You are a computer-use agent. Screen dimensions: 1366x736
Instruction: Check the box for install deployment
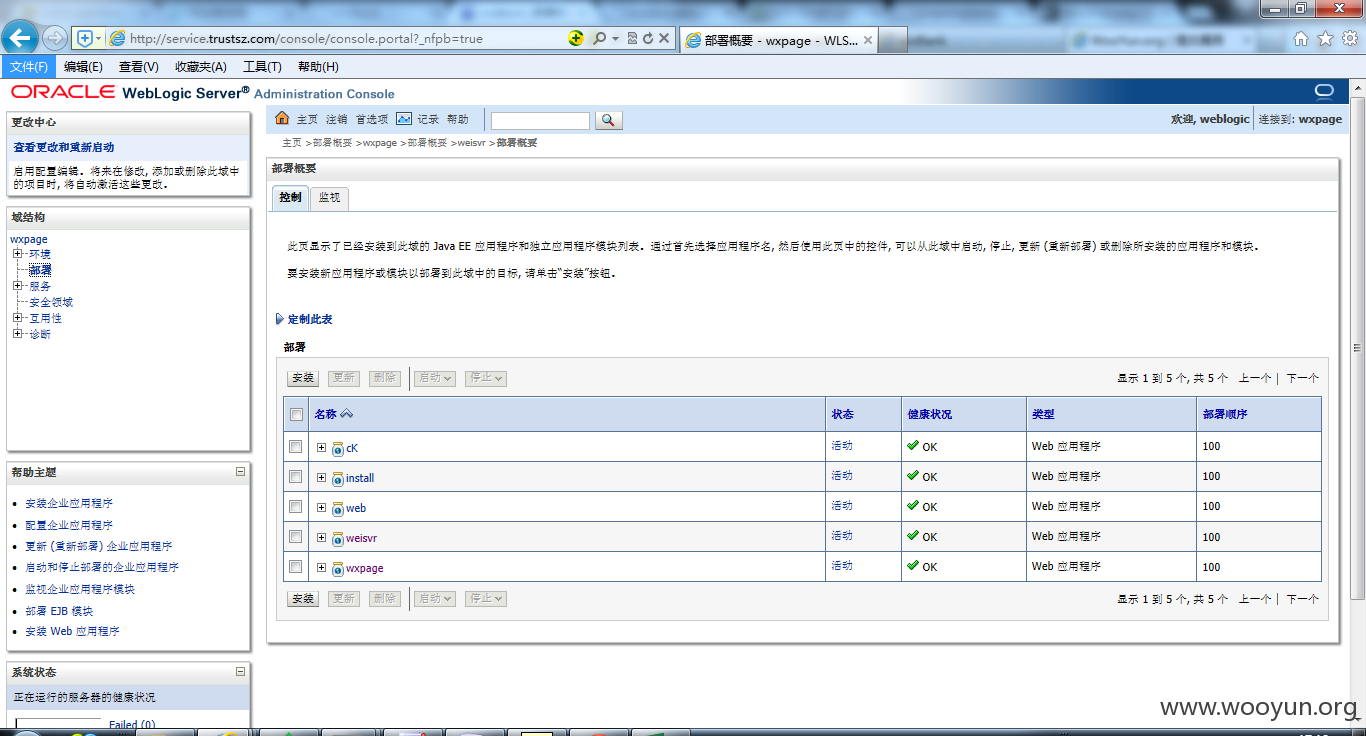[295, 476]
